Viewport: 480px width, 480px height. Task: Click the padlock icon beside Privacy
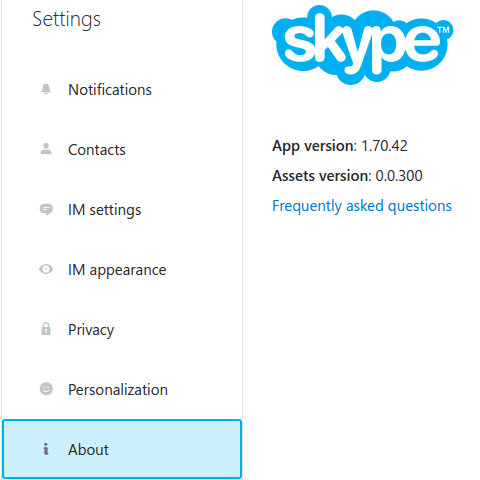46,329
